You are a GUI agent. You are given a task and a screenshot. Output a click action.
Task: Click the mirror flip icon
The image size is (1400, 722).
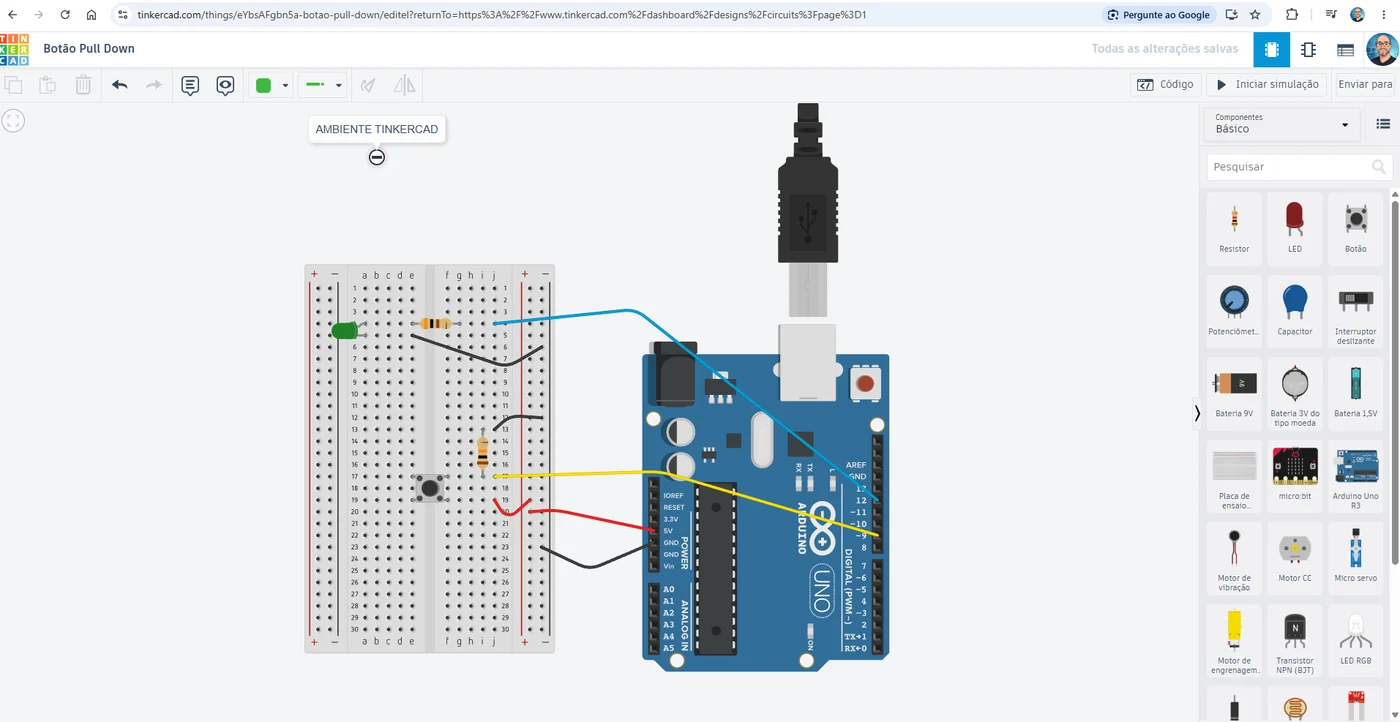tap(404, 85)
